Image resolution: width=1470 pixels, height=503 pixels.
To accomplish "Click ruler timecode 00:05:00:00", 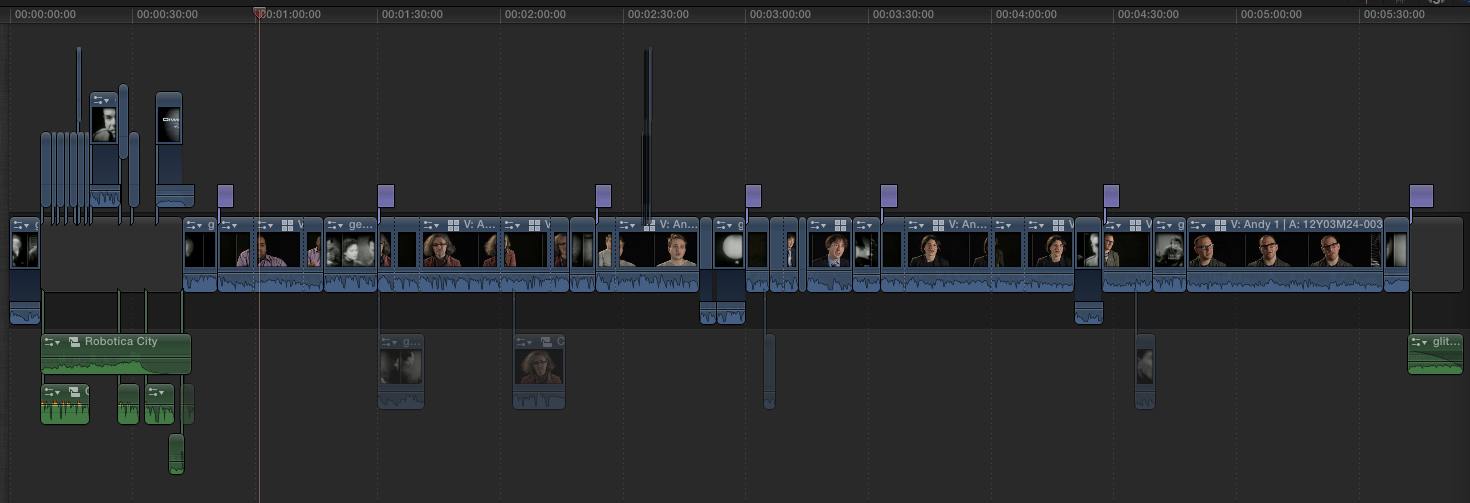I will [1271, 15].
